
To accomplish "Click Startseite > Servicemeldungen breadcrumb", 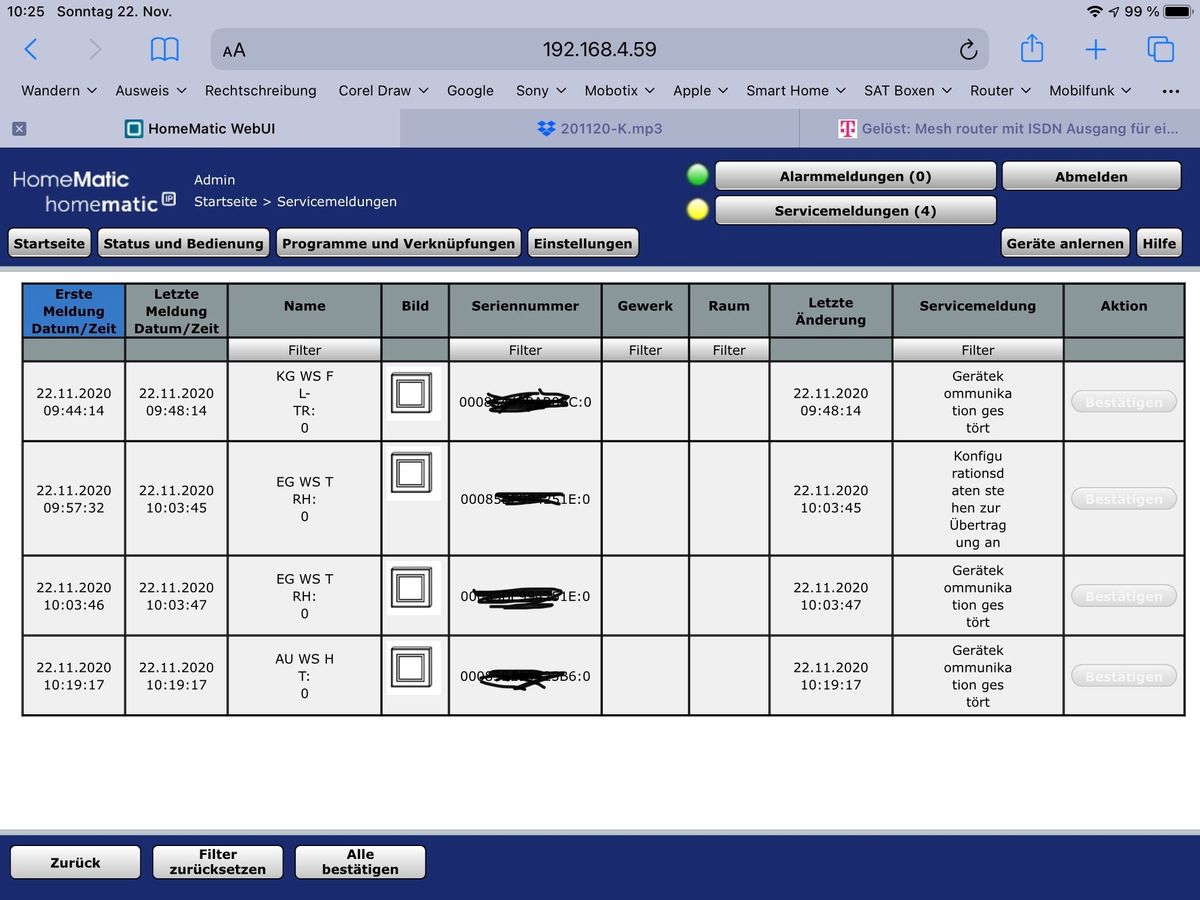I will pos(295,202).
